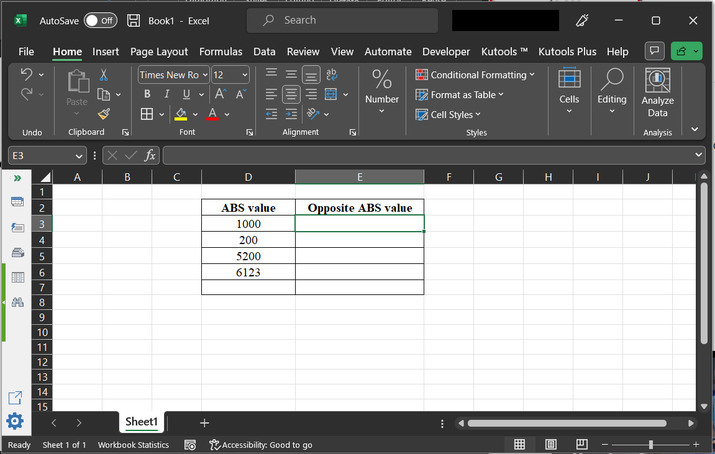Click Align Right icon
The width and height of the screenshot is (715, 454).
311,94
